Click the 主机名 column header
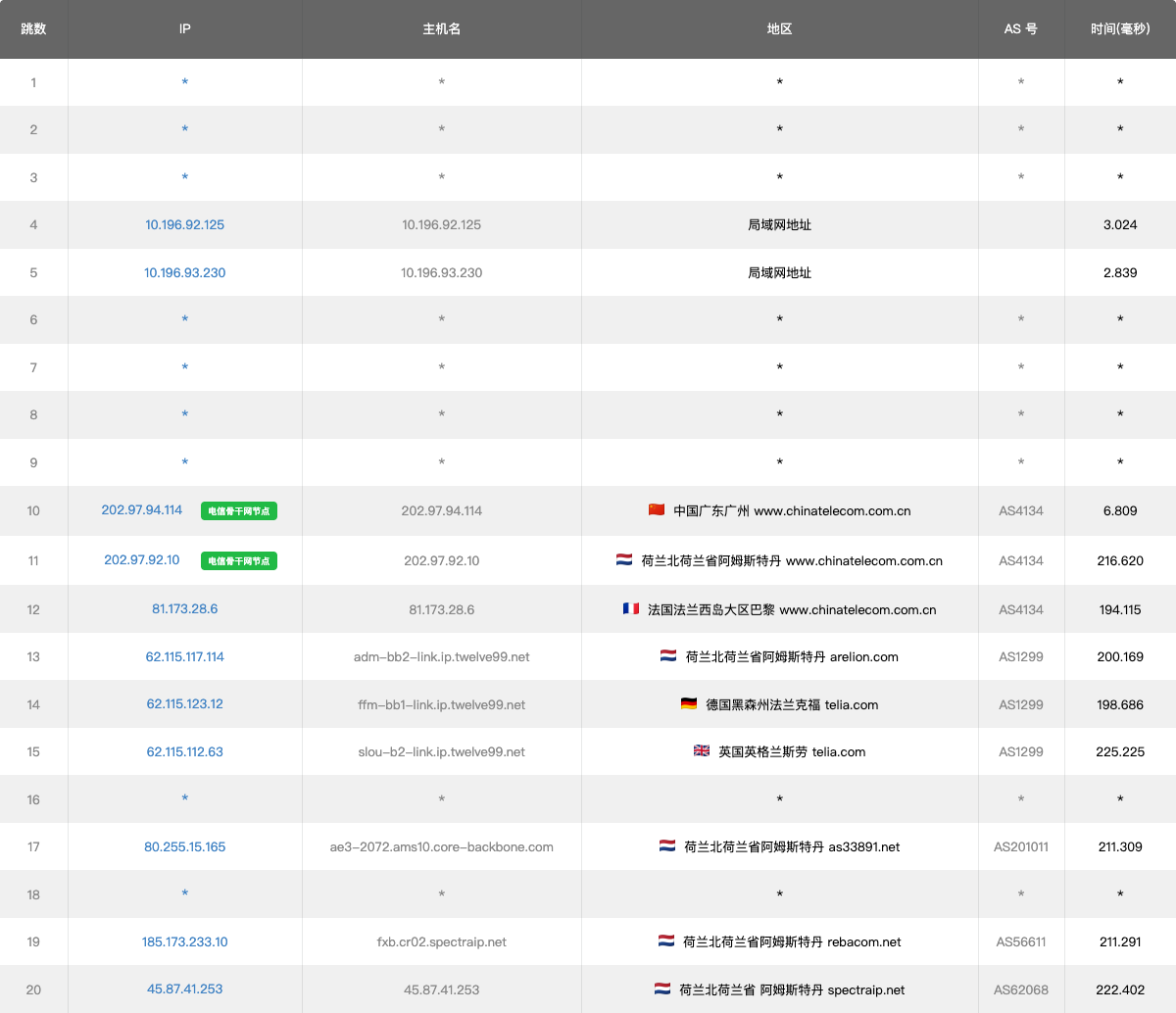Image resolution: width=1176 pixels, height=1013 pixels. pyautogui.click(x=441, y=28)
